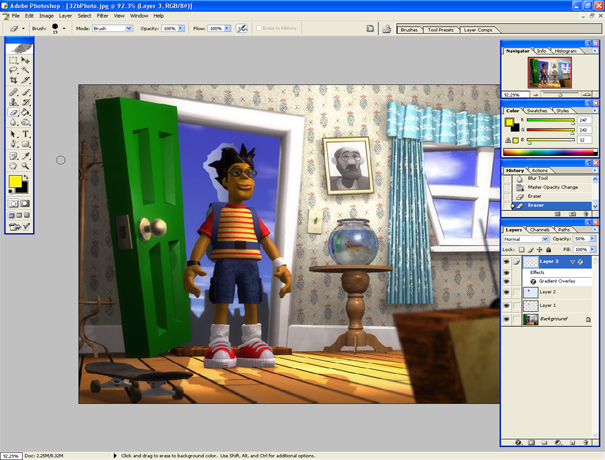Screen dimensions: 605x460
Task: Select the Type tool in the toolbox
Action: click(x=26, y=133)
